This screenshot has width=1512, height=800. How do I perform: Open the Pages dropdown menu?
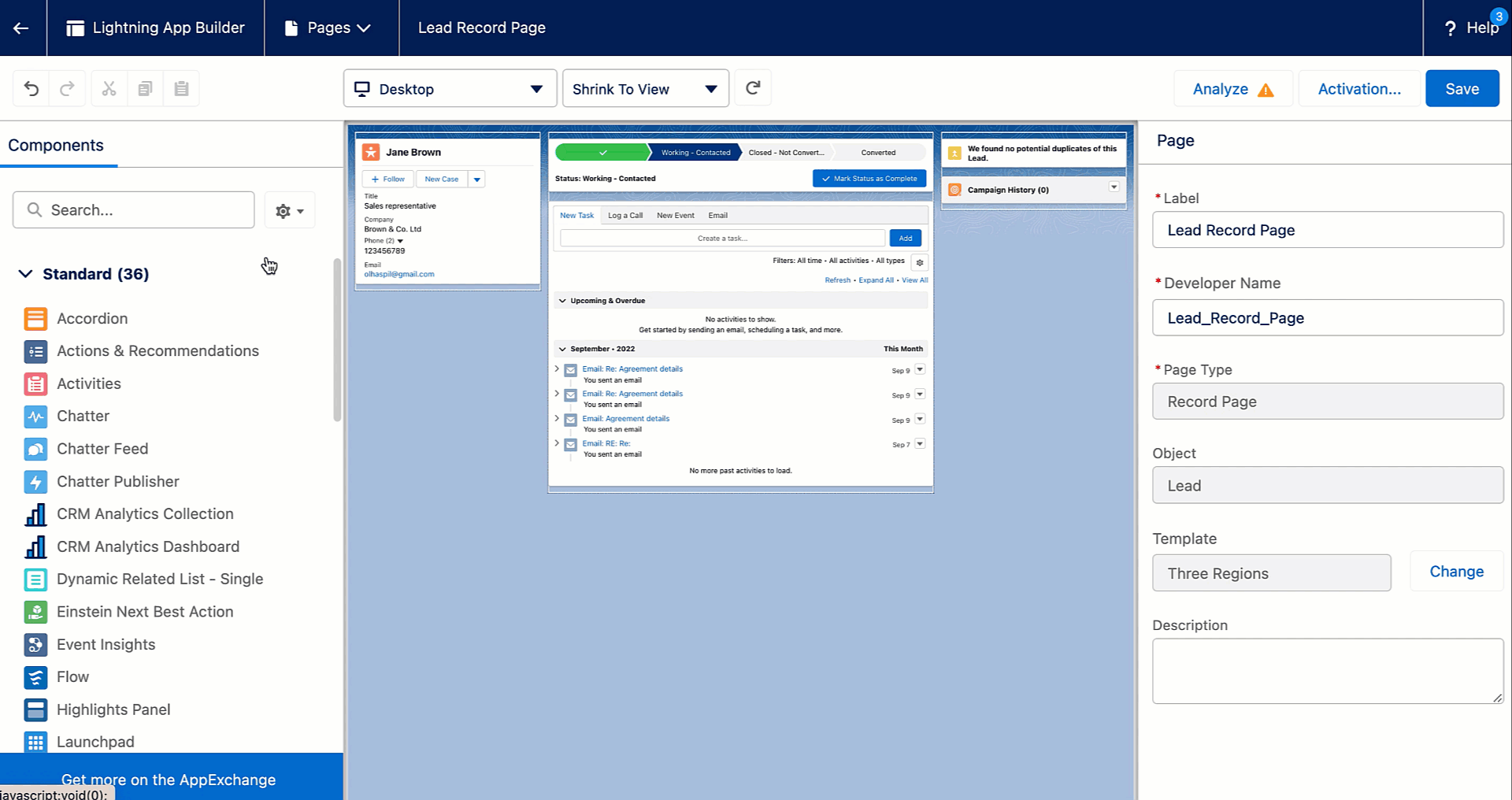[x=328, y=28]
